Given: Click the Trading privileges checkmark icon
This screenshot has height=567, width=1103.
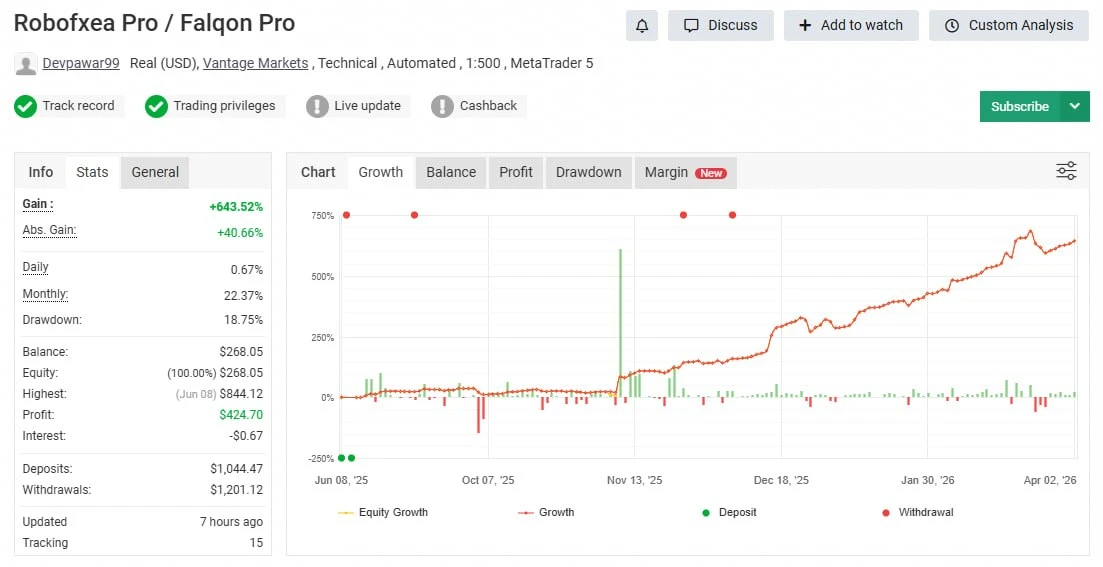Looking at the screenshot, I should (156, 106).
